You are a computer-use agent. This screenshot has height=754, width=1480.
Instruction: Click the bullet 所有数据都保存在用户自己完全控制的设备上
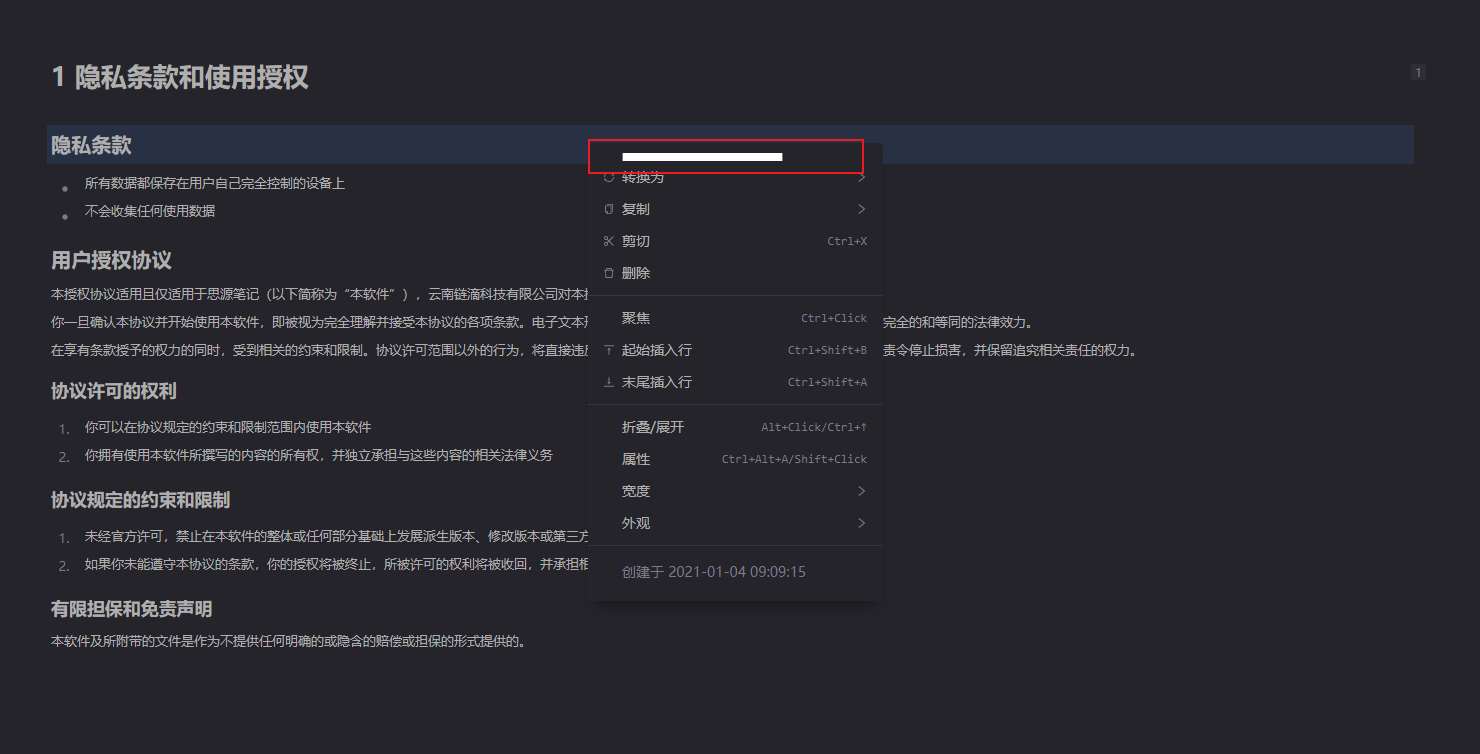point(215,183)
